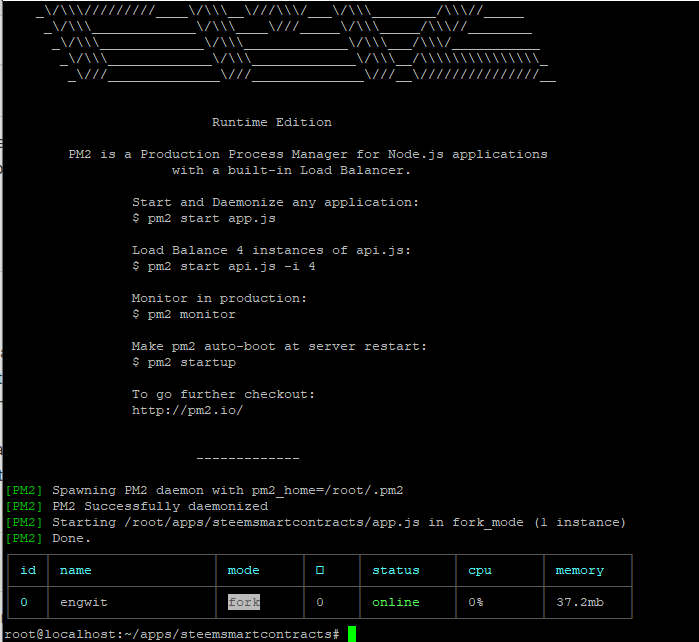699x642 pixels.
Task: Click the 'Runtime Edition' heading text
Action: click(x=272, y=122)
